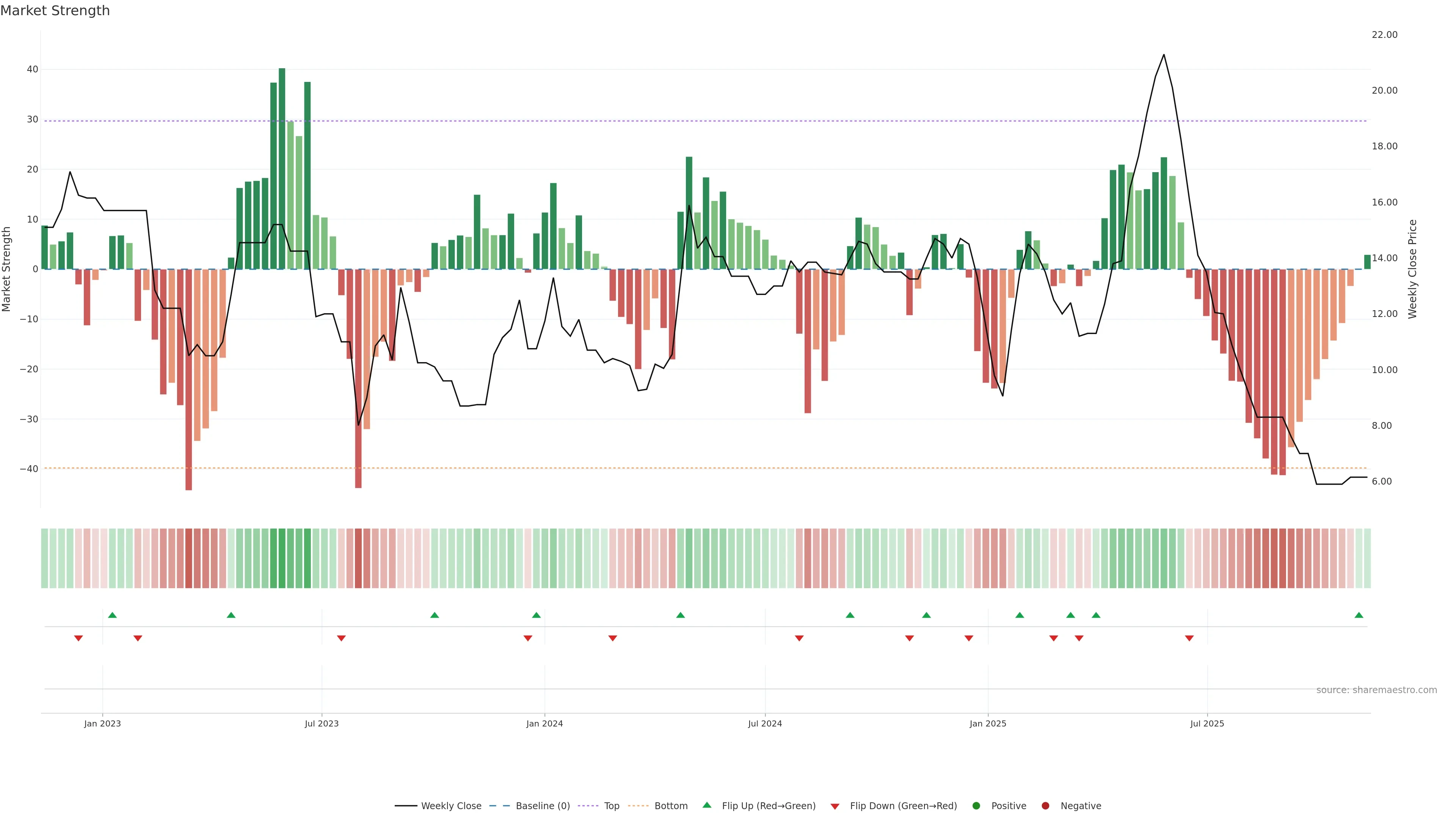Click the darkest green heatmap strip cell
Image resolution: width=1456 pixels, height=819 pixels.
(x=282, y=558)
